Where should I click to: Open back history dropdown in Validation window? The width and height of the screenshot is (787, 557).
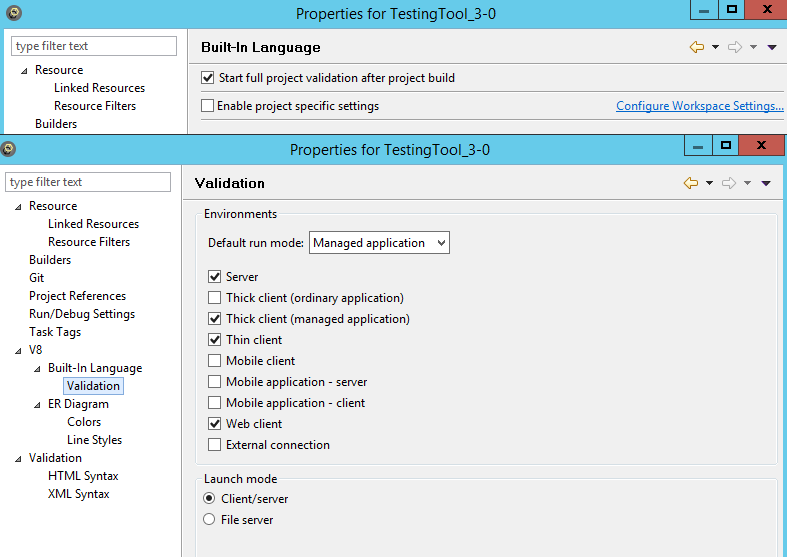point(709,183)
